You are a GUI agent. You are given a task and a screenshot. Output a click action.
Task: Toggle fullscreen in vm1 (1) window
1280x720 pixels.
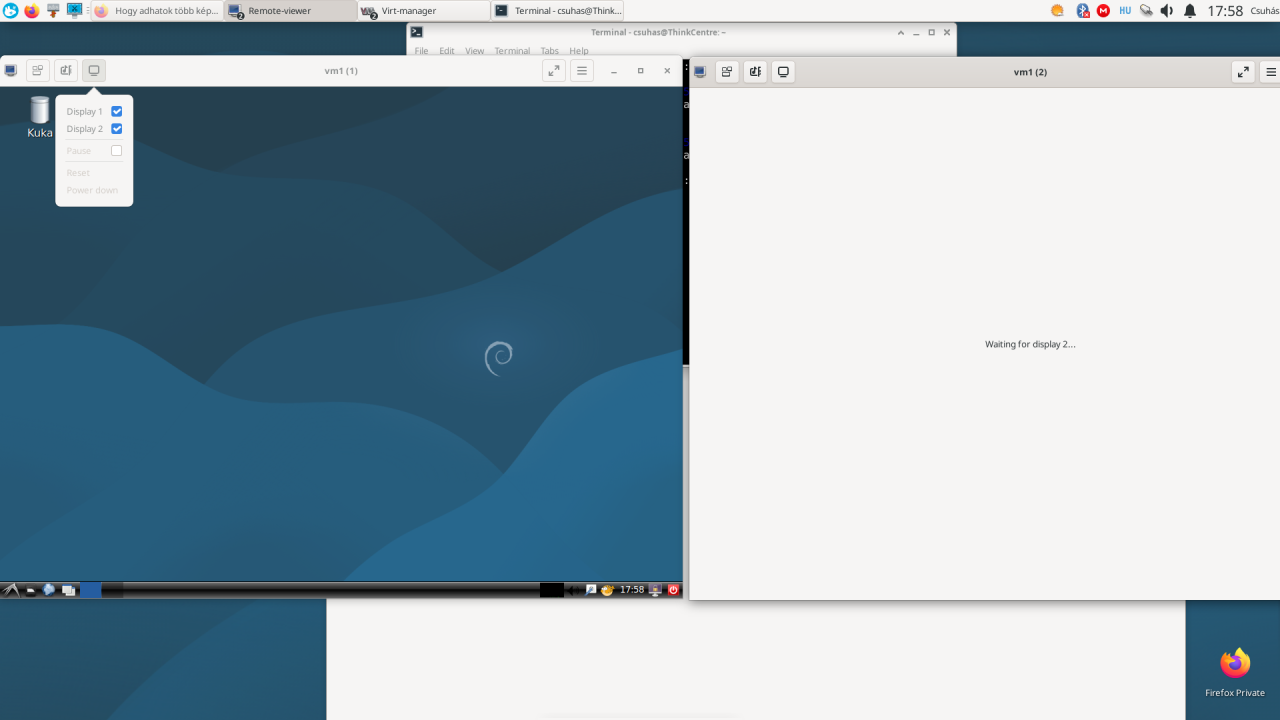click(554, 71)
